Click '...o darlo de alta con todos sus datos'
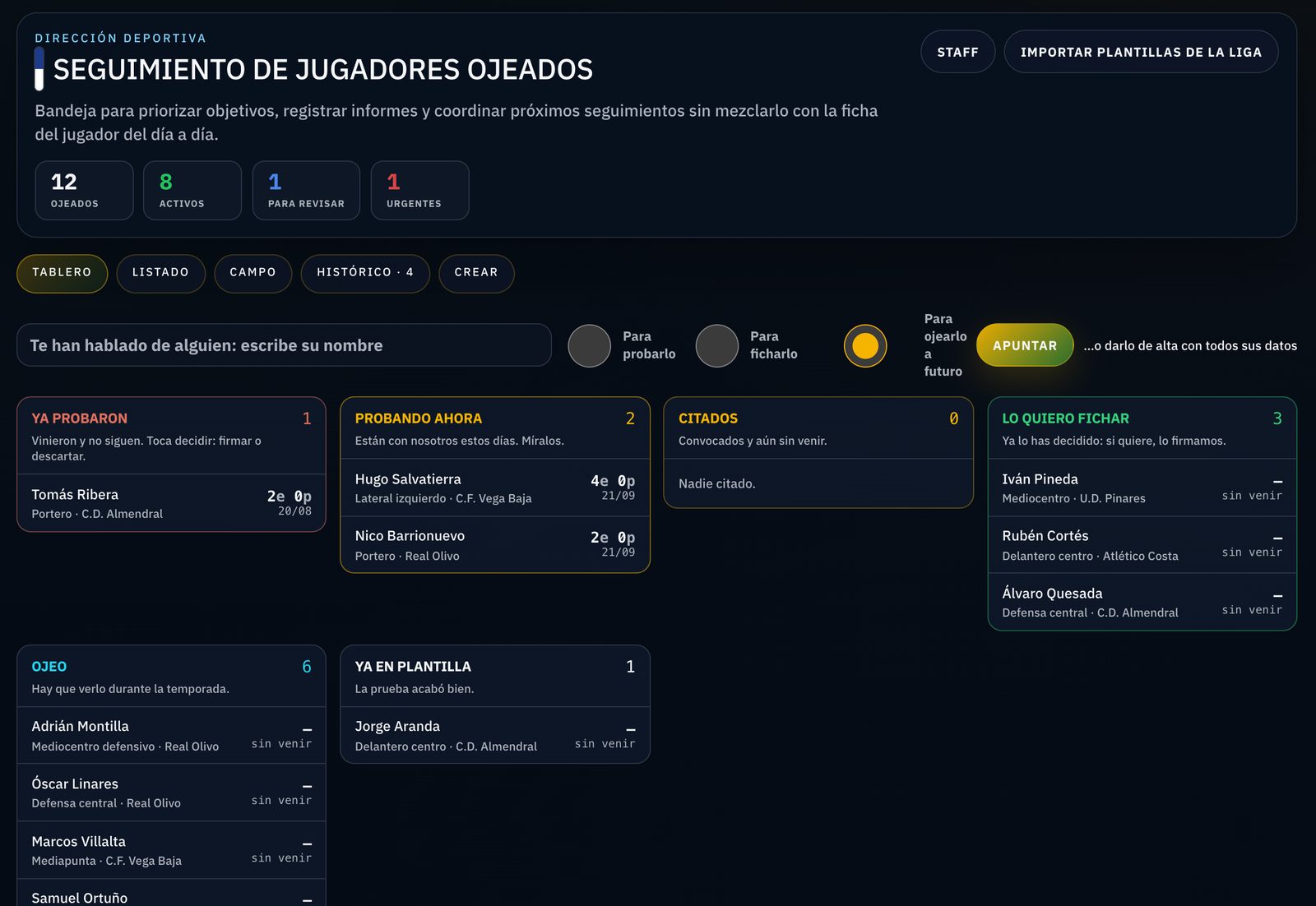1316x906 pixels. [1190, 346]
